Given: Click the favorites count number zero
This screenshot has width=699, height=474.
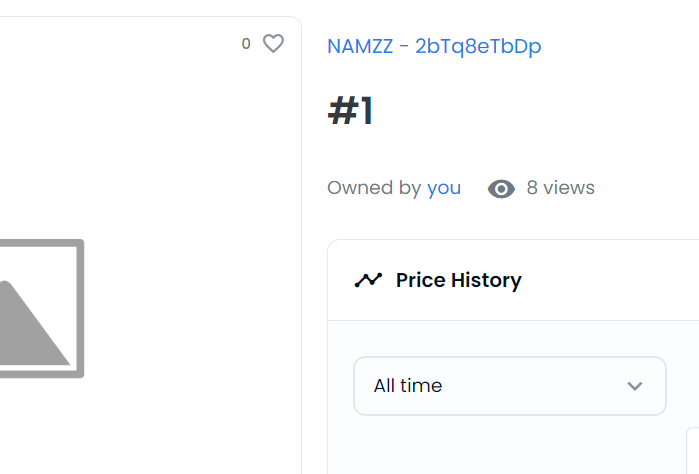Looking at the screenshot, I should click(246, 44).
